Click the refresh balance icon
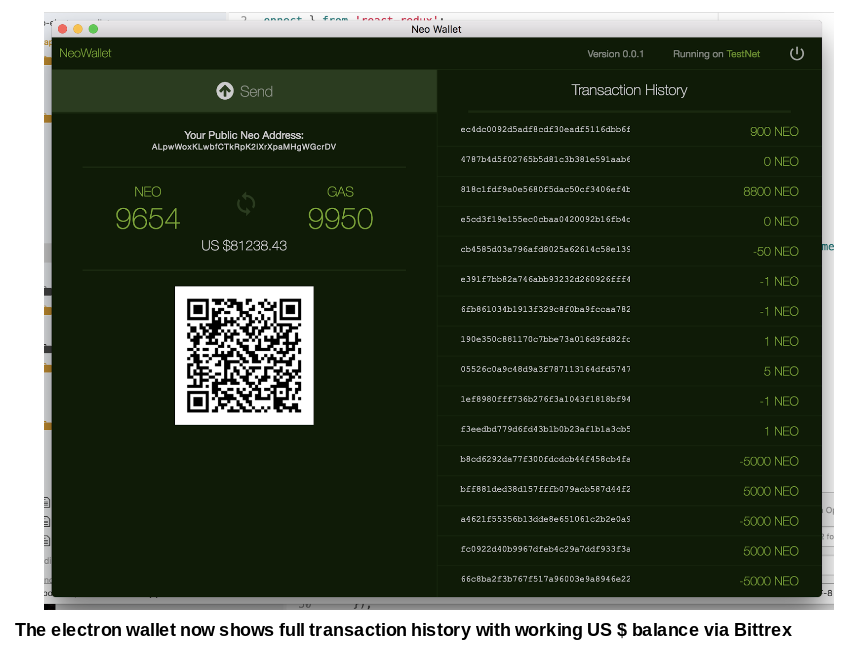This screenshot has width=855, height=650. 246,204
